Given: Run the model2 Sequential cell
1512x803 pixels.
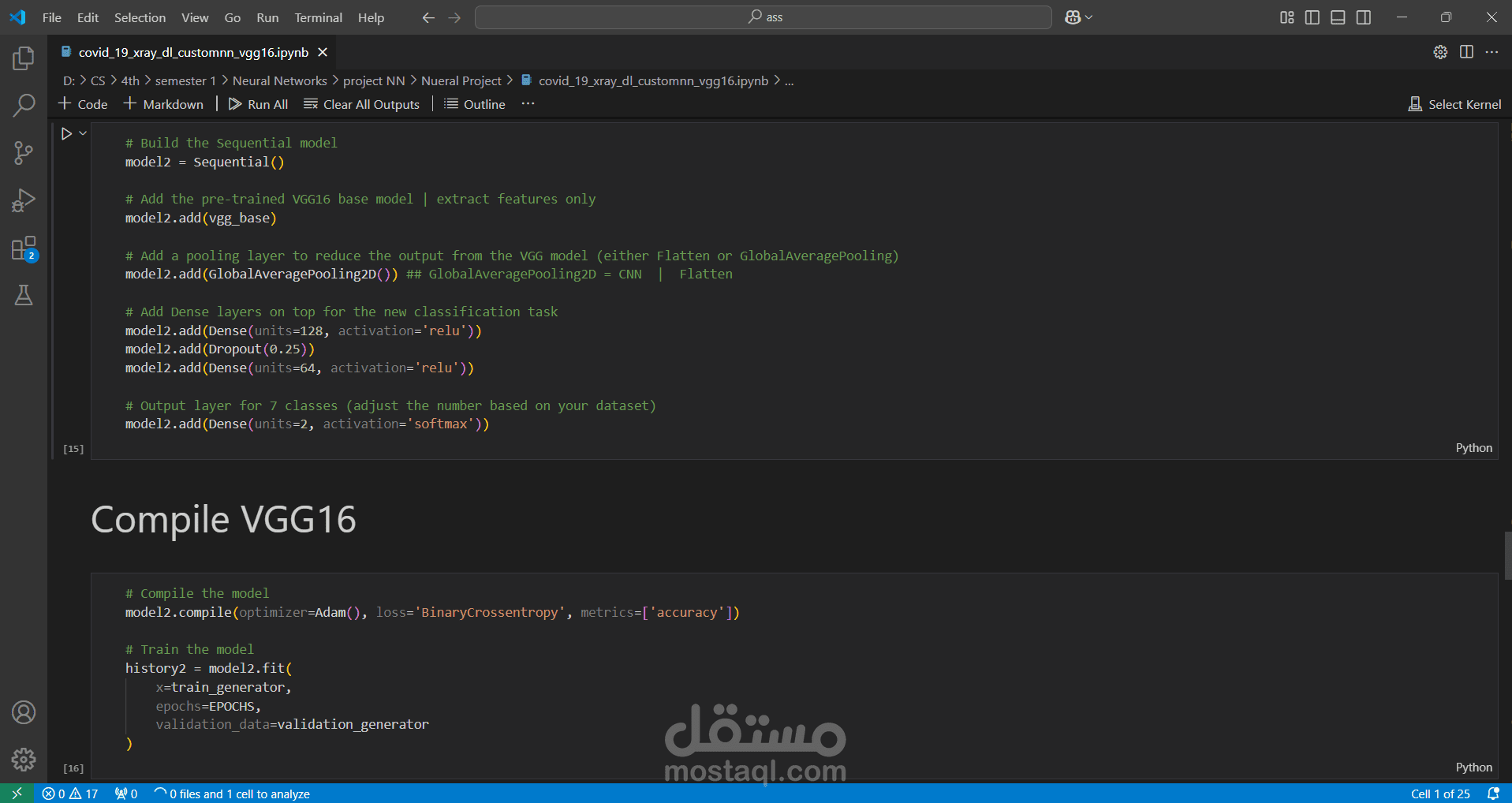Looking at the screenshot, I should tap(66, 134).
